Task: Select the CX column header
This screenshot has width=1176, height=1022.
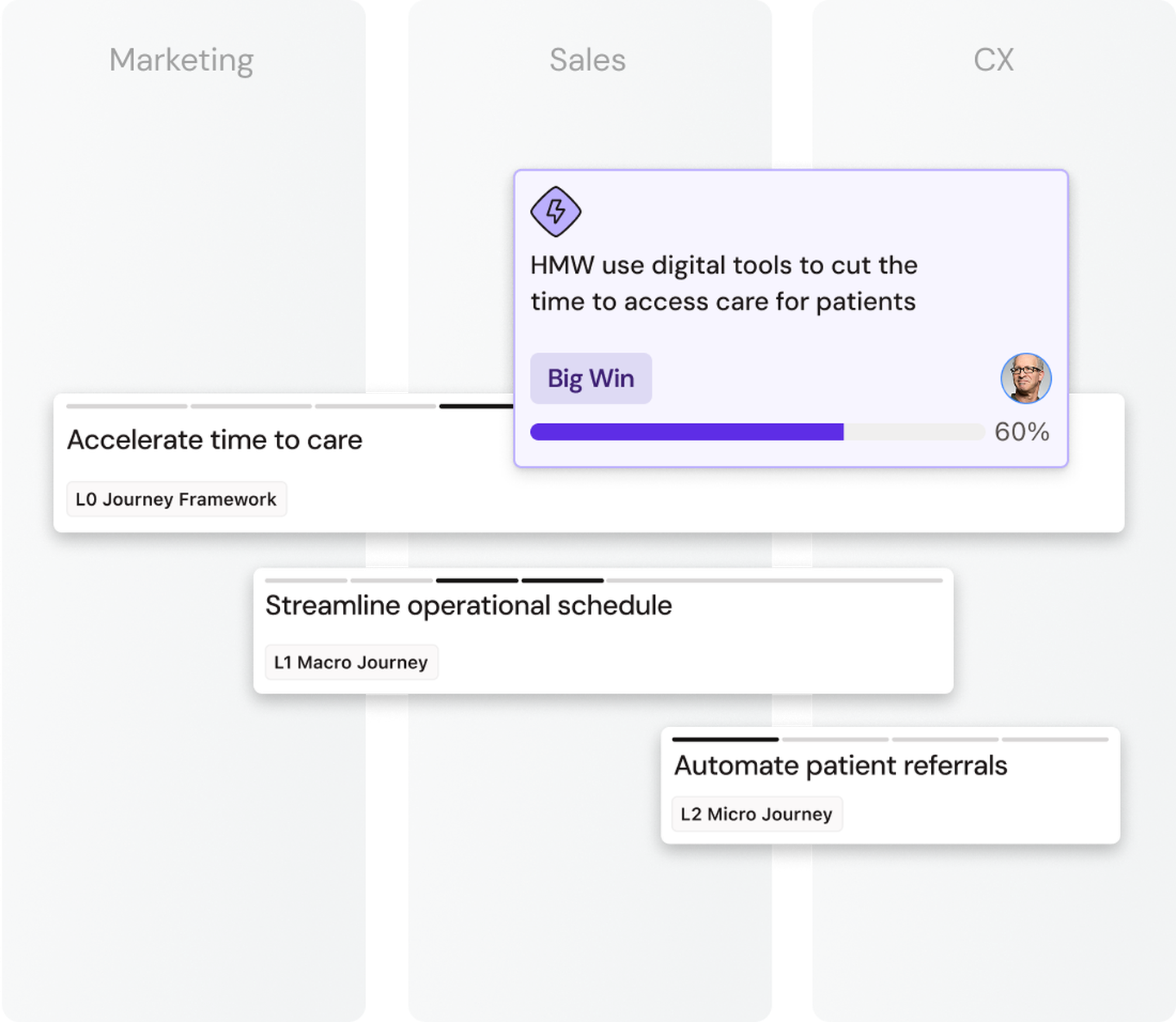Action: point(995,59)
